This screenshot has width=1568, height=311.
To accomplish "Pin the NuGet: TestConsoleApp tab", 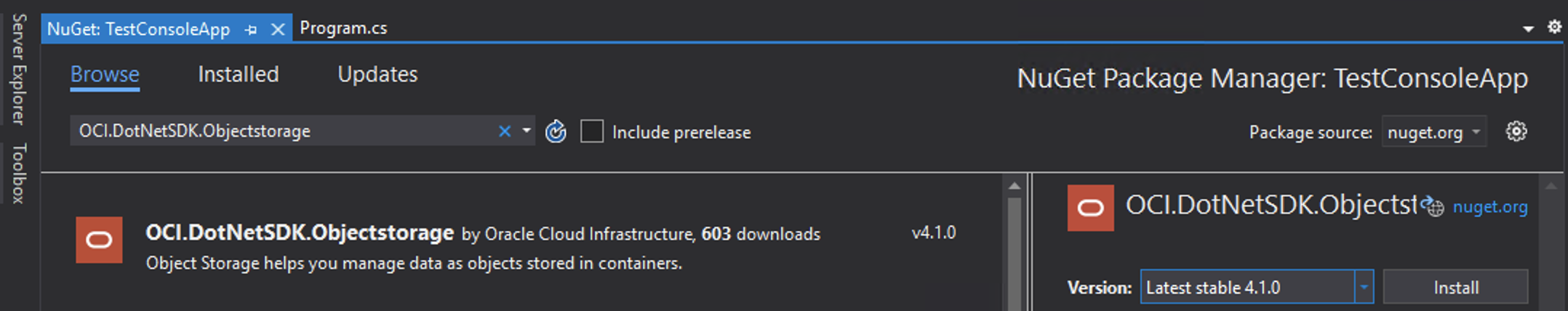I will click(x=251, y=30).
